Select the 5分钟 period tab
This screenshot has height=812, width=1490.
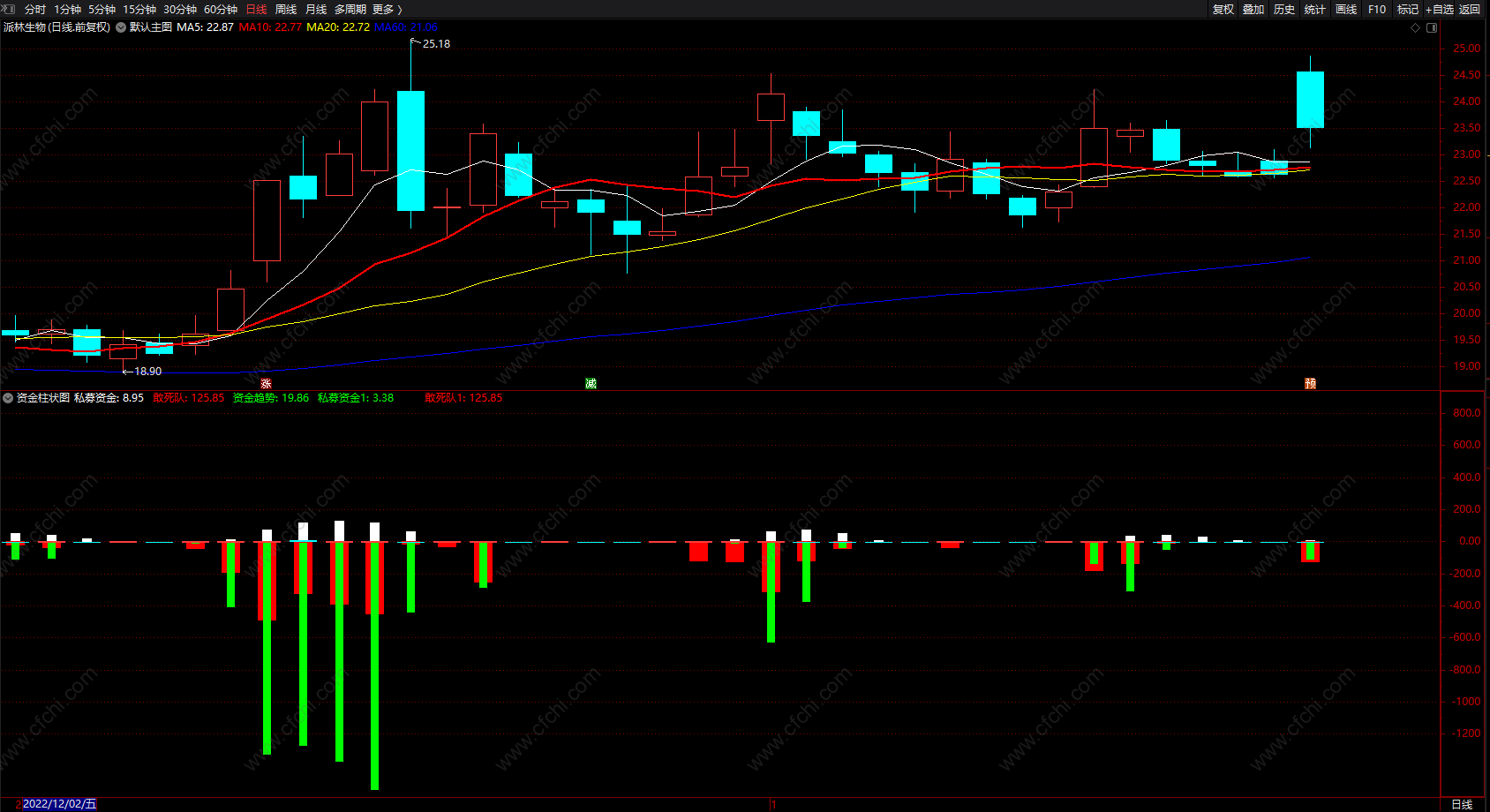(x=102, y=10)
